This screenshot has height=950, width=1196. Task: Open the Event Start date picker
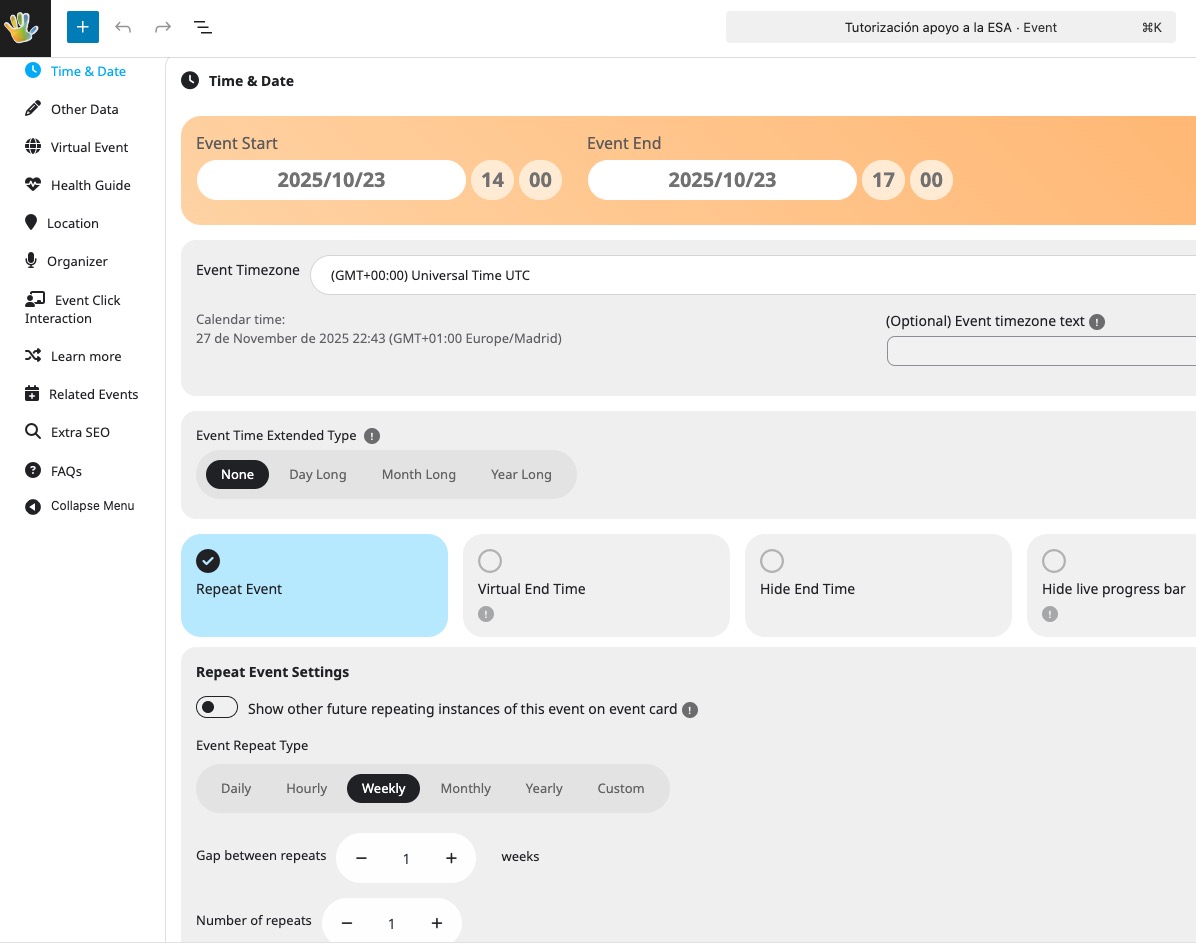coord(331,180)
